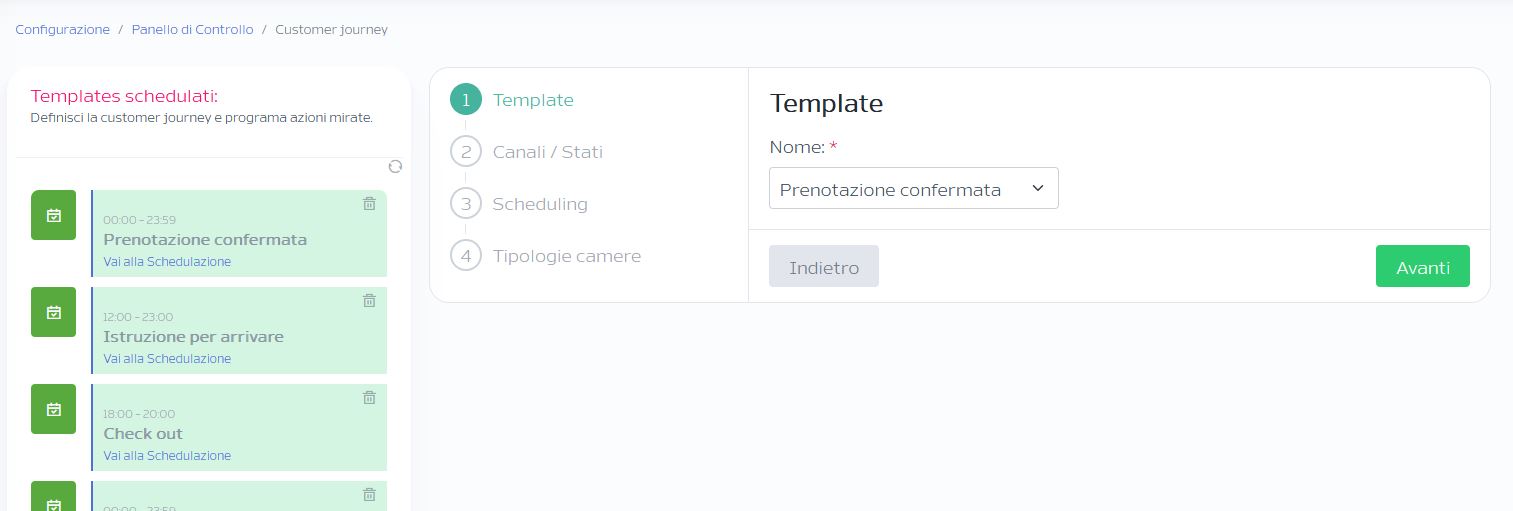The image size is (1513, 511).
Task: Open Configurazione breadcrumb link
Action: tap(63, 30)
